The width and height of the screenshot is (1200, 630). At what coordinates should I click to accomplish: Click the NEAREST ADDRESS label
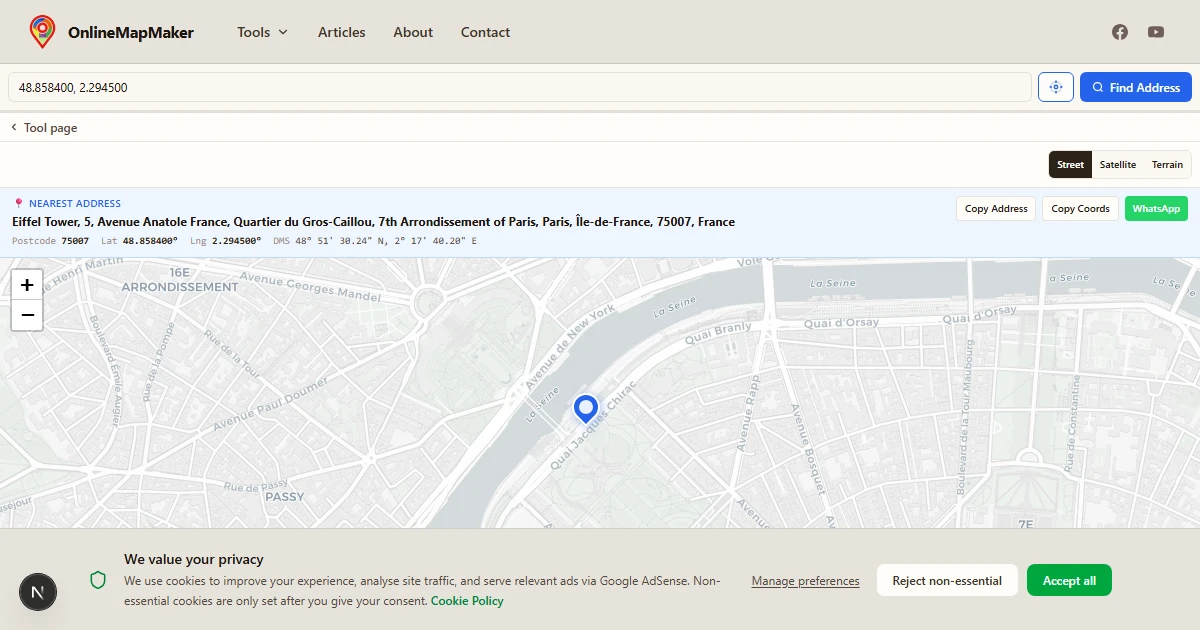pos(75,203)
